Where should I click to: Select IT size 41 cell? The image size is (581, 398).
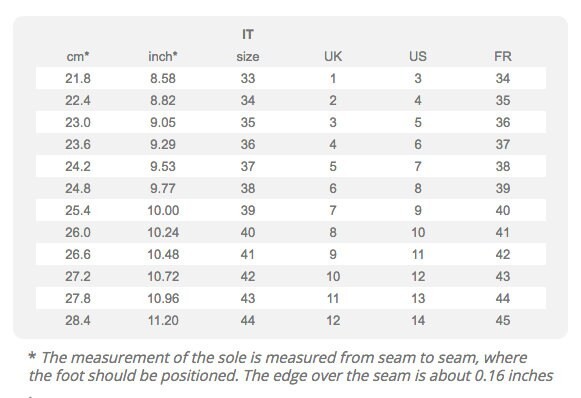click(x=248, y=255)
